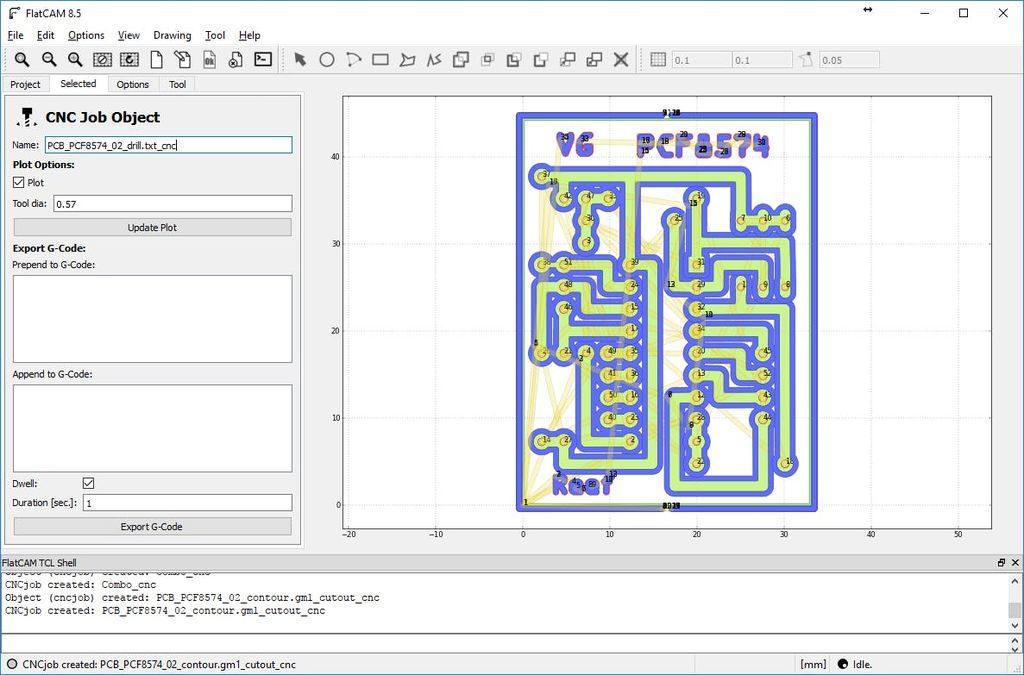Switch to the Options tab
The width and height of the screenshot is (1024, 675).
[x=133, y=84]
